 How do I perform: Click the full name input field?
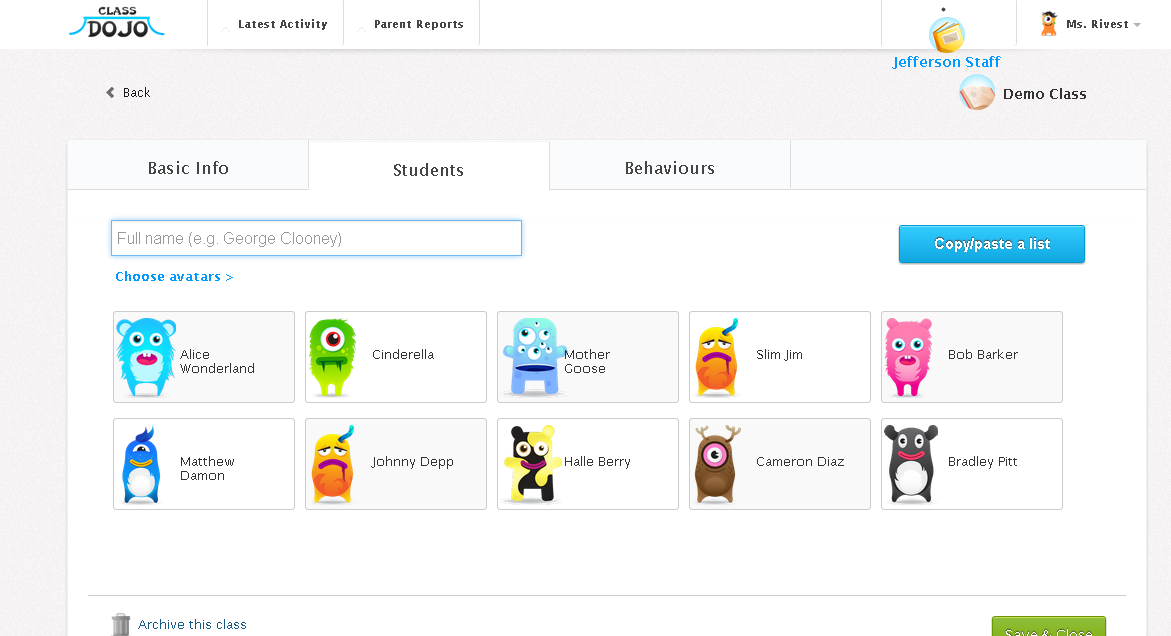(315, 238)
